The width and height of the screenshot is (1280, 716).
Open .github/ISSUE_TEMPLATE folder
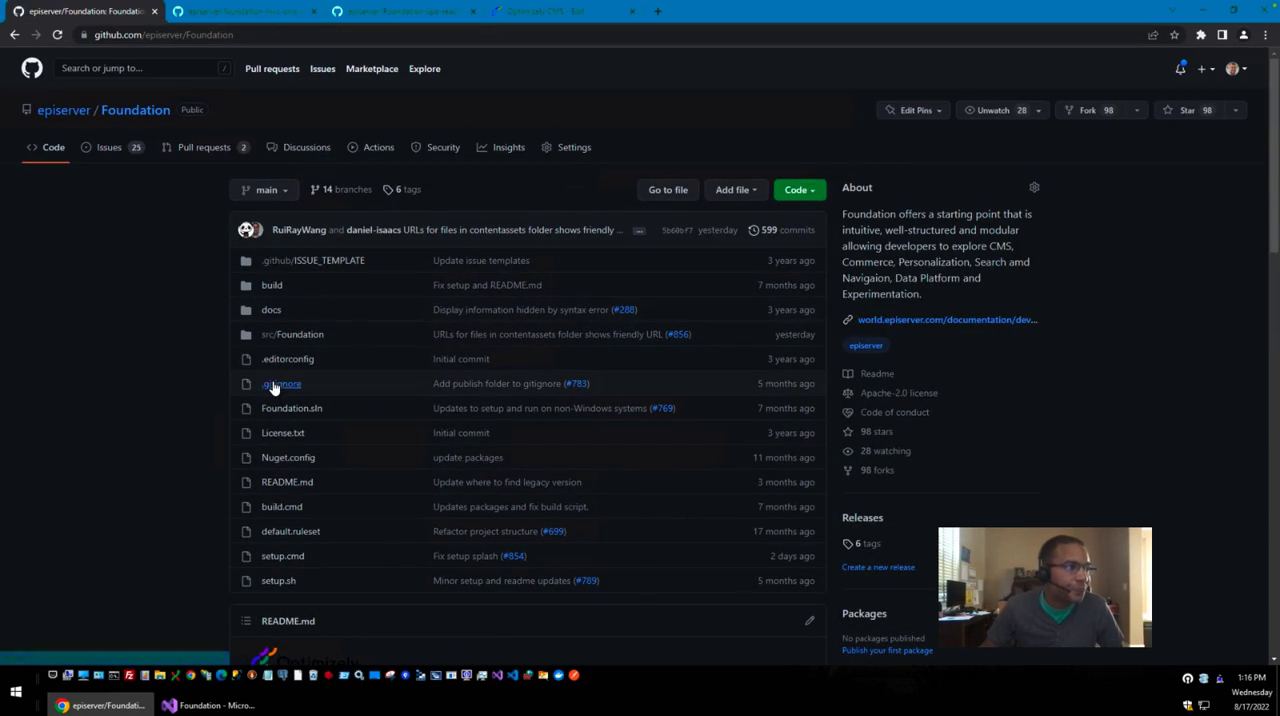(313, 260)
